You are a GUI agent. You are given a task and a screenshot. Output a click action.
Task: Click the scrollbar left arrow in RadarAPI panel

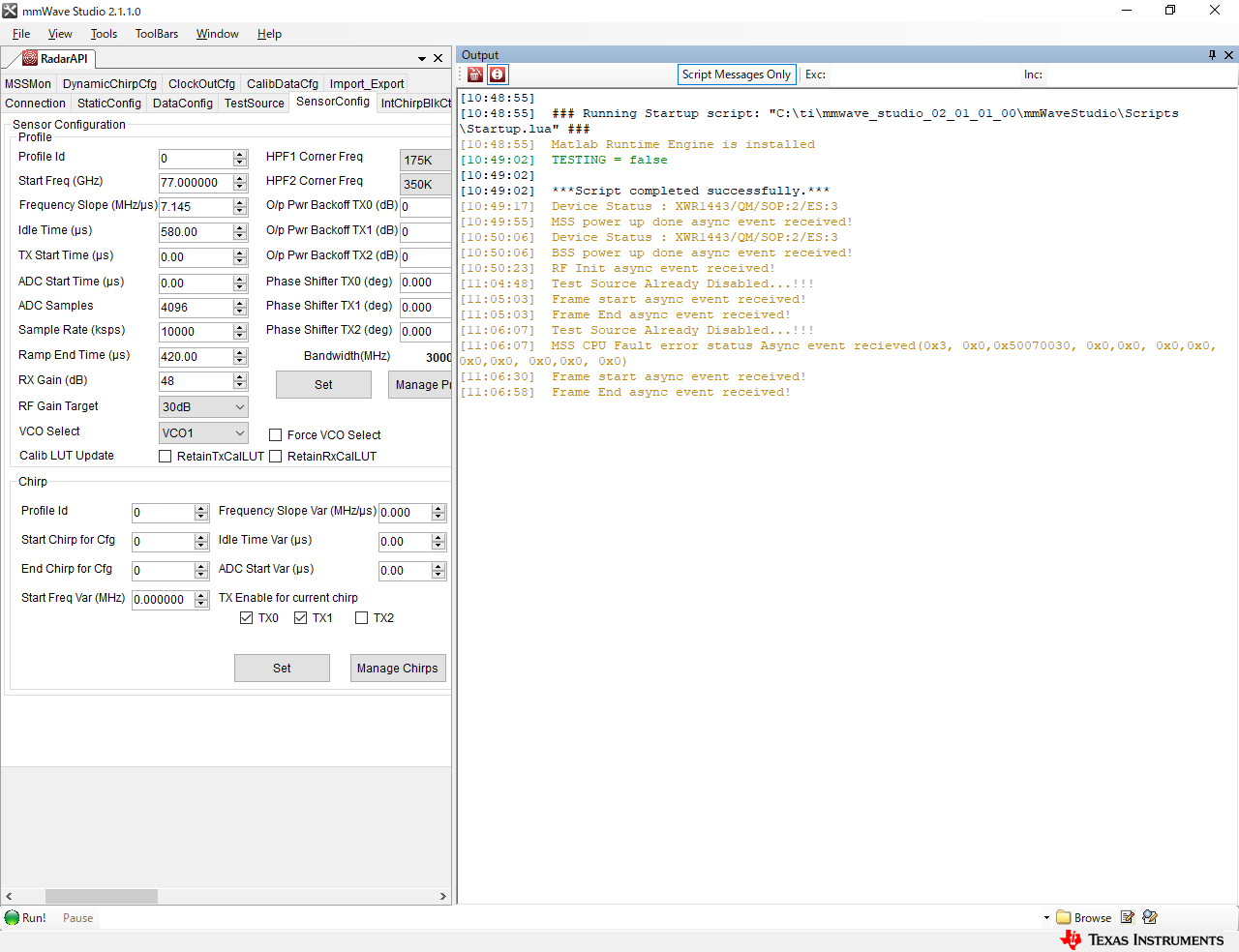[9, 897]
